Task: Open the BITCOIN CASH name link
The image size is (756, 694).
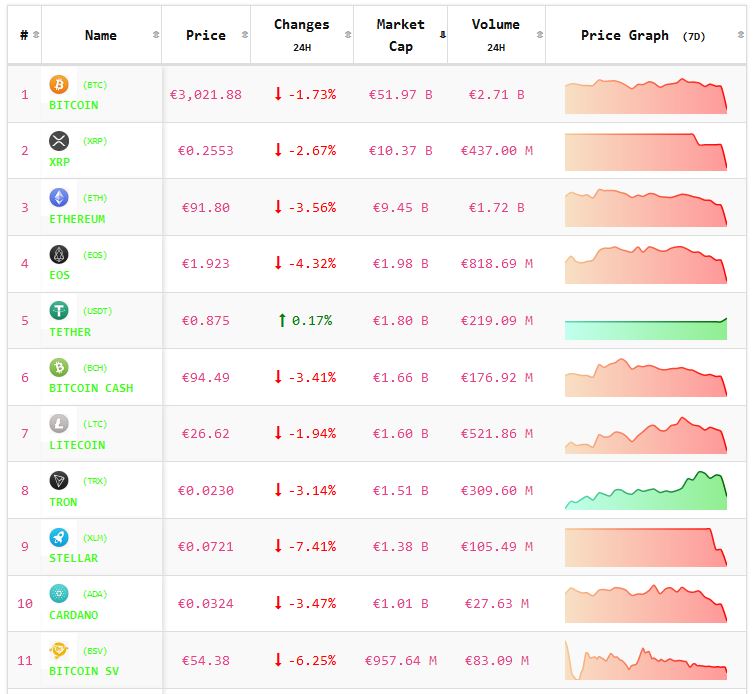Action: click(91, 388)
